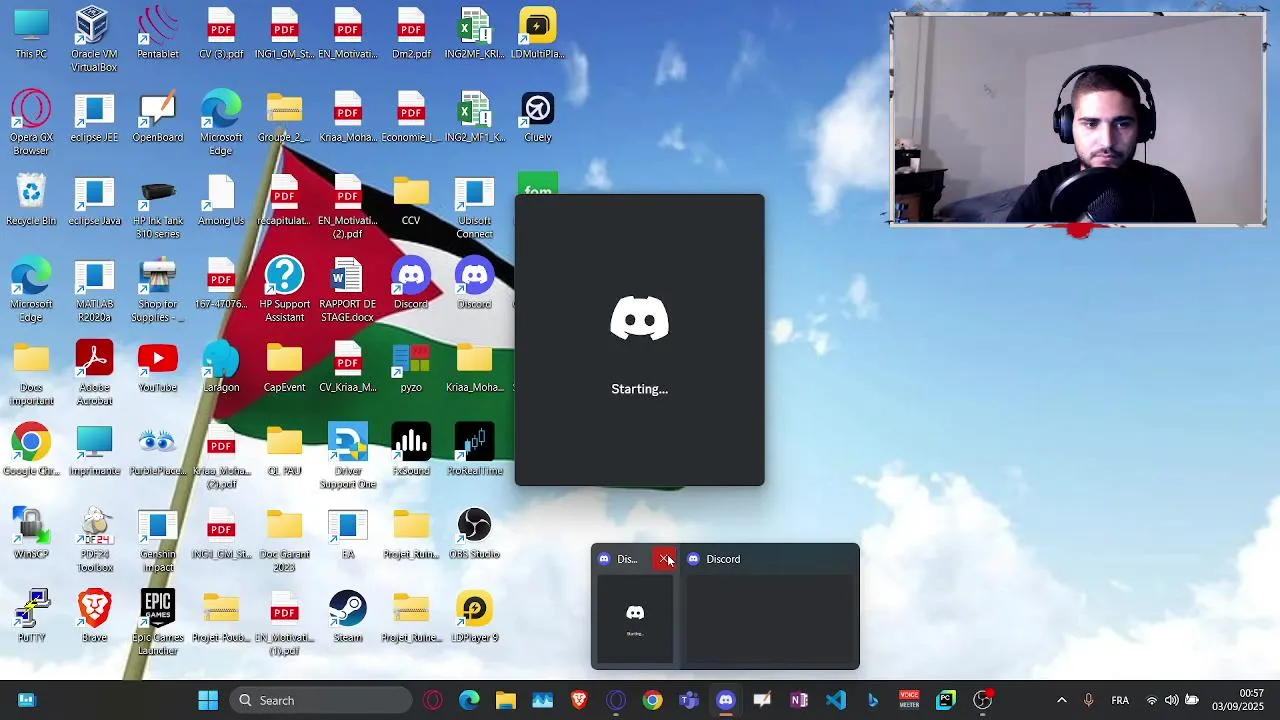Open the FRA language switcher
Viewport: 1280px width, 720px height.
1121,700
